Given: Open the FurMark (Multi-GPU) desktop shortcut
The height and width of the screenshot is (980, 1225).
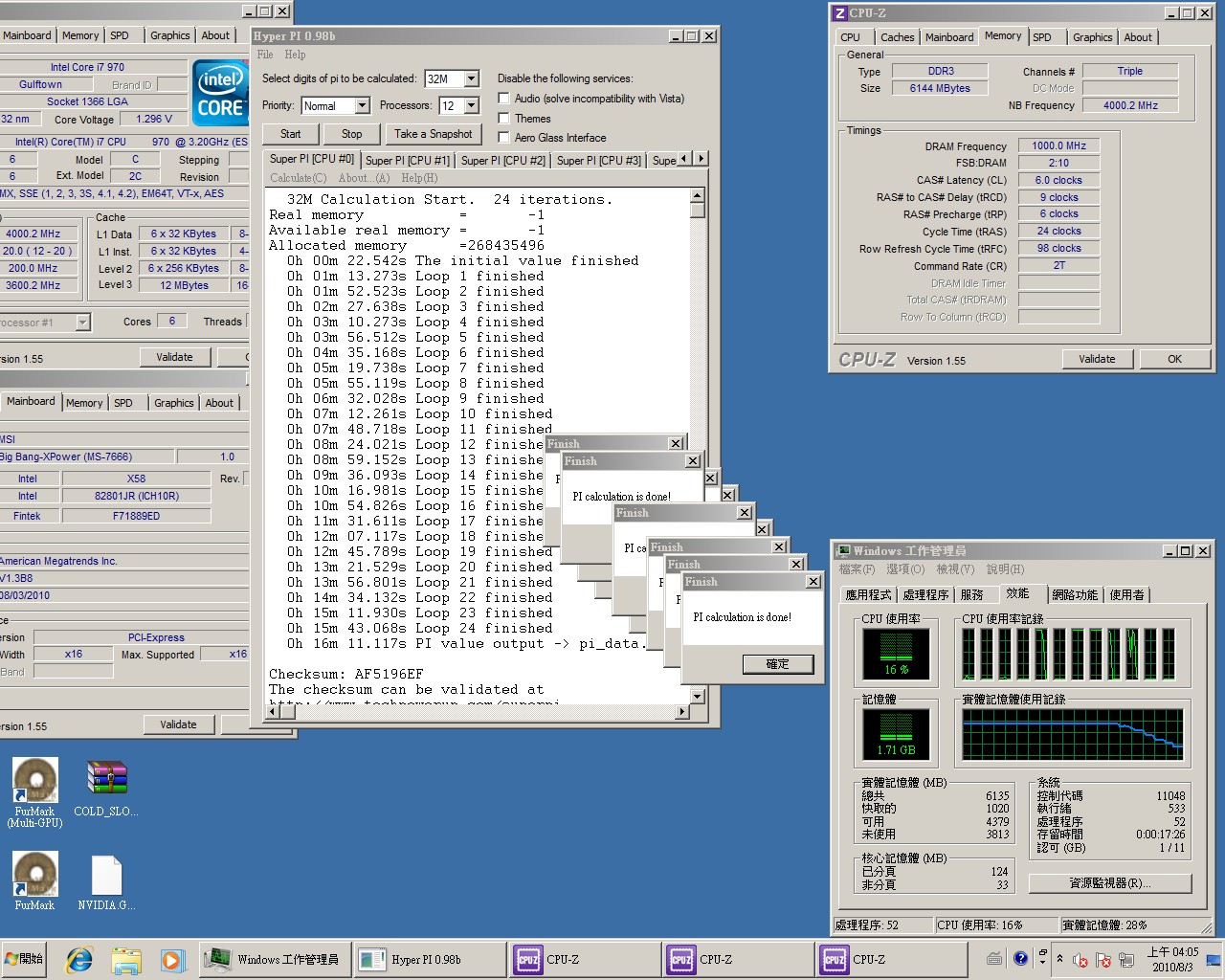Looking at the screenshot, I should click(34, 792).
